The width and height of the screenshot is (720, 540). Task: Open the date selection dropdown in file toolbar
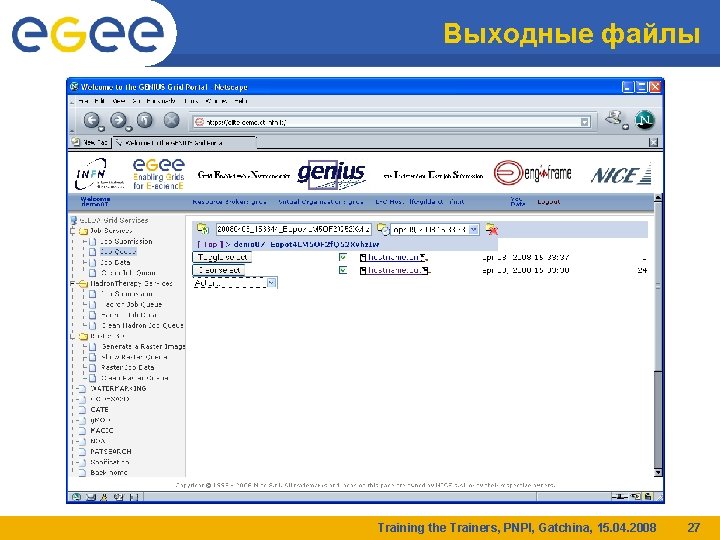(474, 229)
